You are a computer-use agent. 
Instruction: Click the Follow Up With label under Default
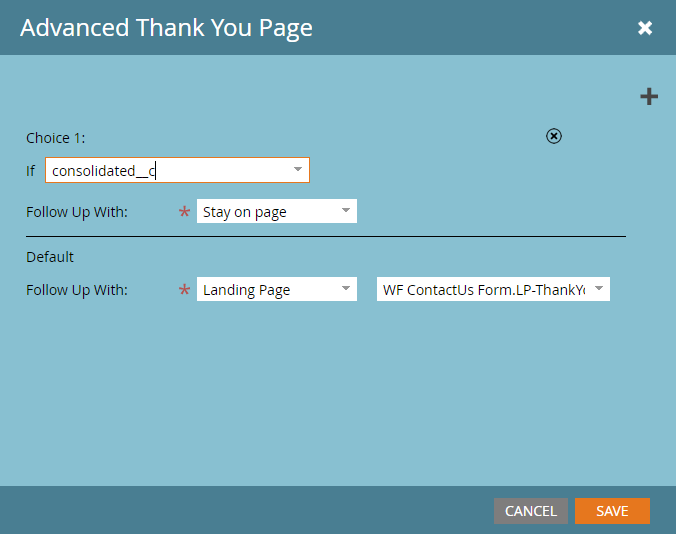tap(77, 290)
